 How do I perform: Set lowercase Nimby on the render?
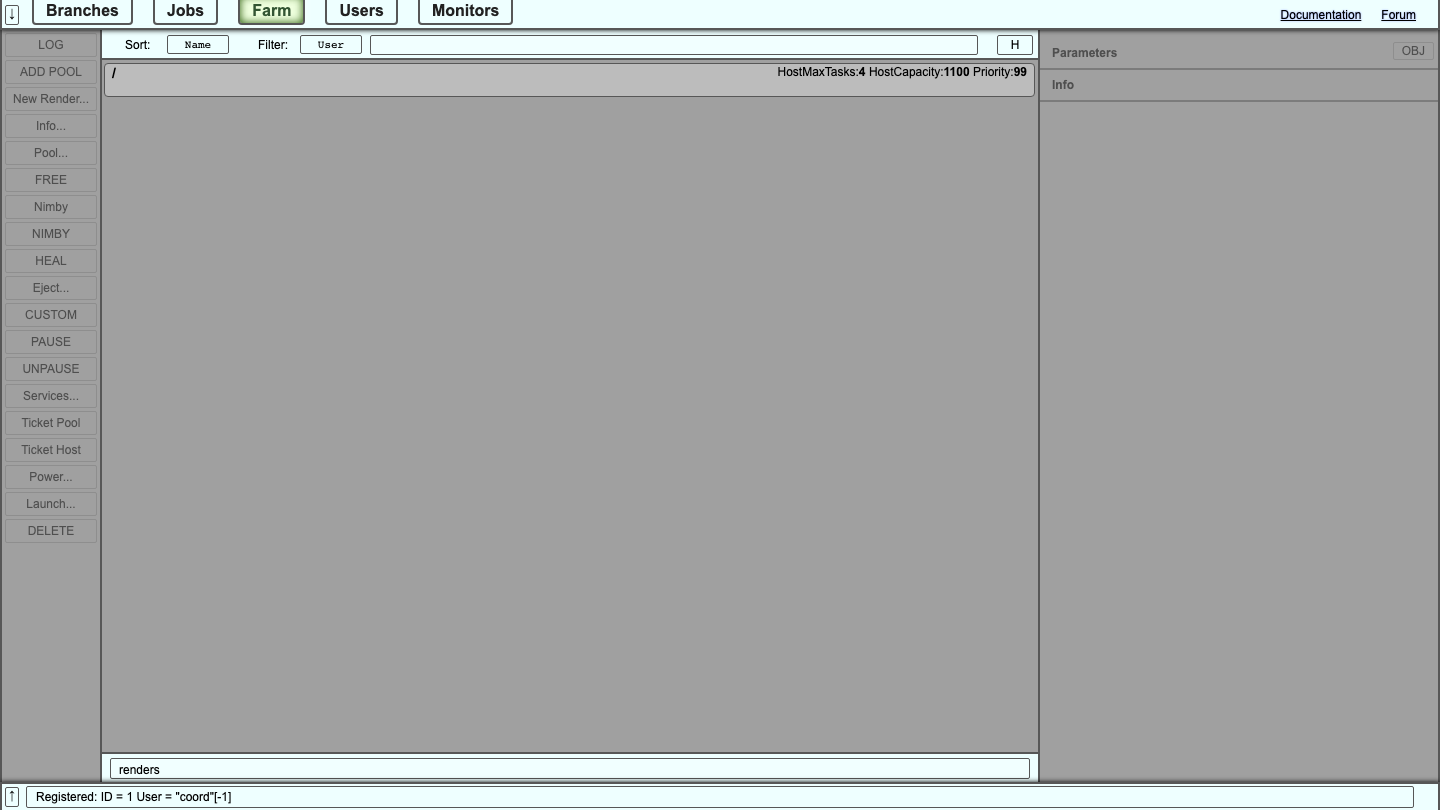point(51,207)
